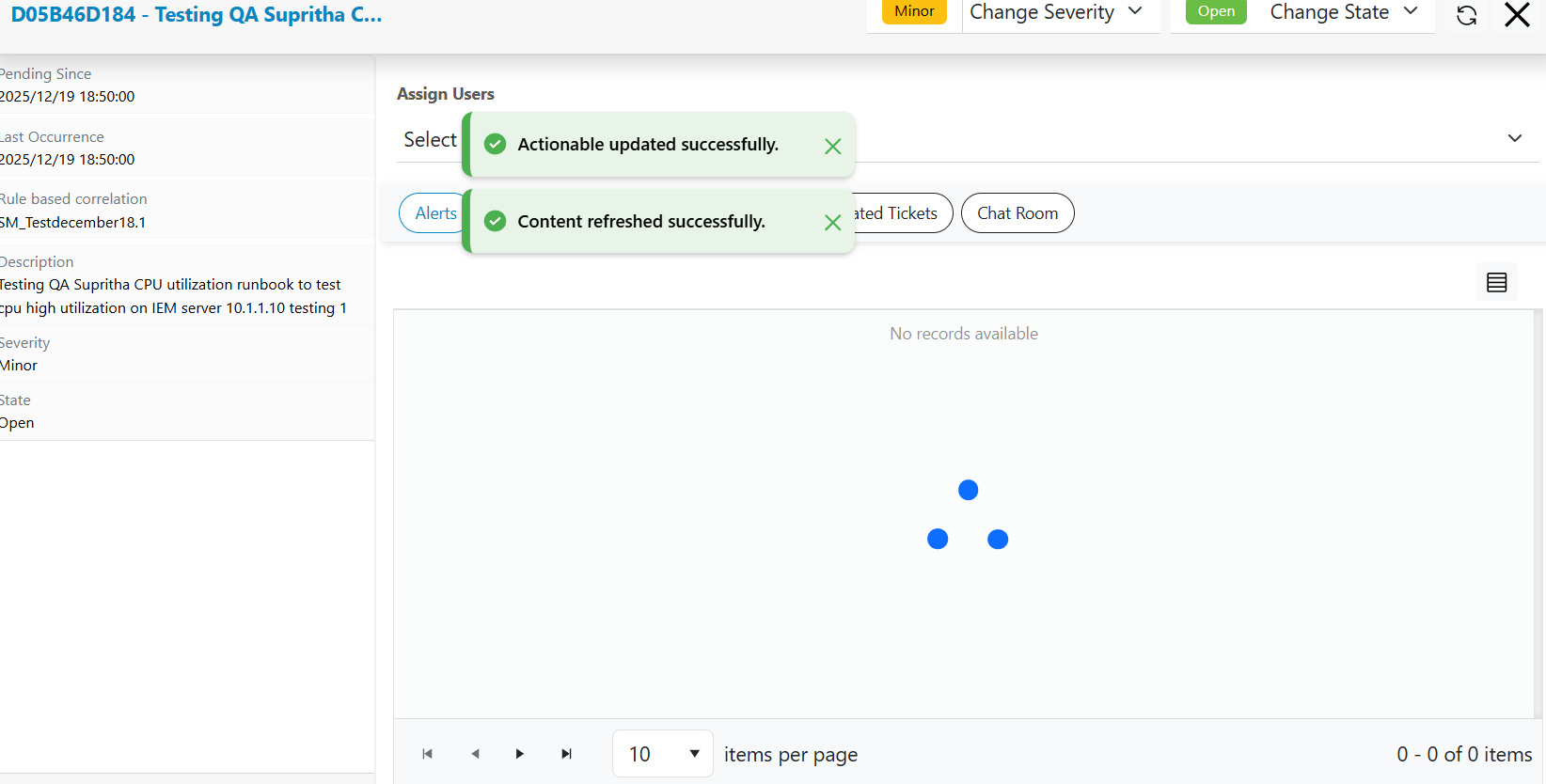Dismiss the 'Content refreshed successfully' notification
Image resolution: width=1546 pixels, height=784 pixels.
click(832, 222)
